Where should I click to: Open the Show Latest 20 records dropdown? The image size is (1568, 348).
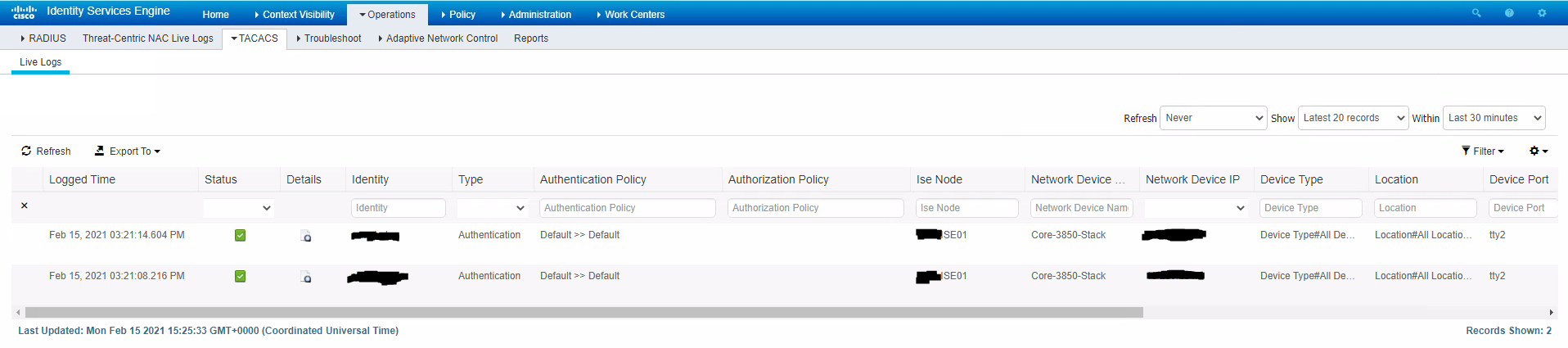click(1353, 118)
